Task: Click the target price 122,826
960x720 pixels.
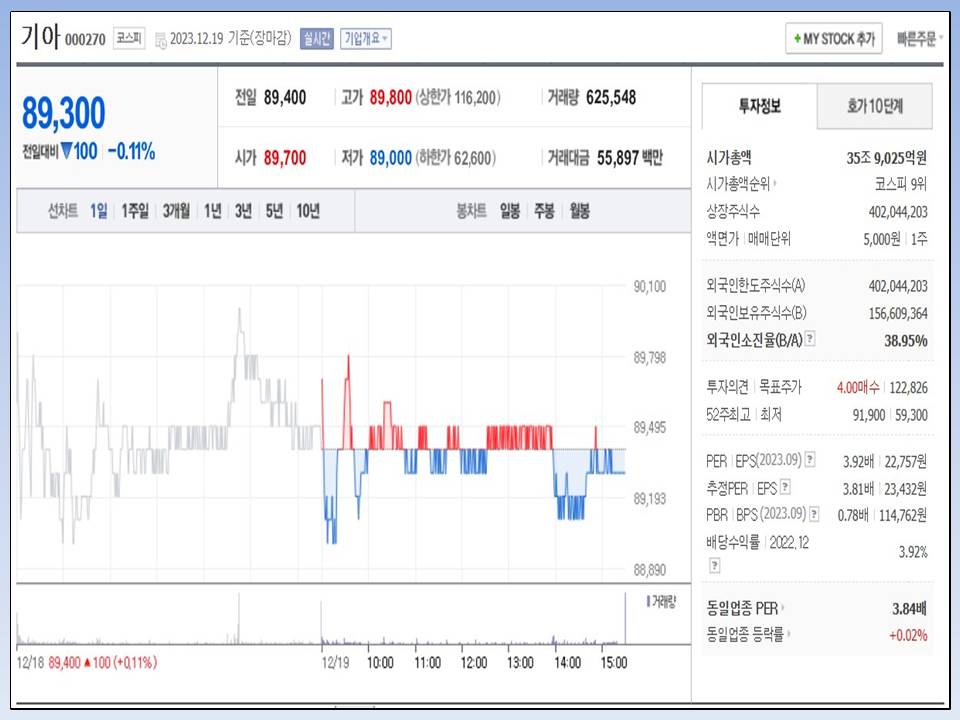Action: (909, 388)
